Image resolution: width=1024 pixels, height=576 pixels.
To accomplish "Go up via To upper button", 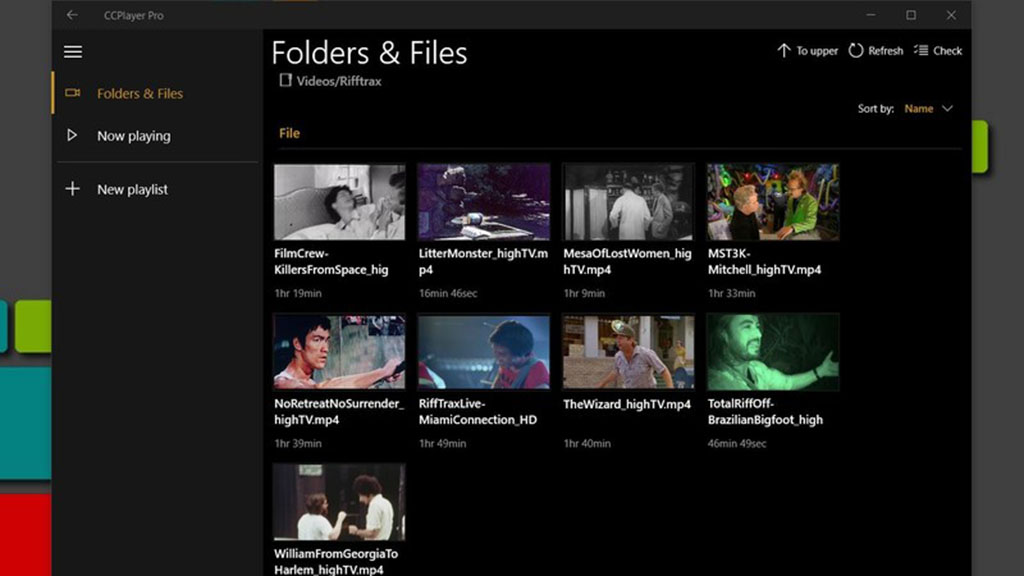I will (x=807, y=50).
